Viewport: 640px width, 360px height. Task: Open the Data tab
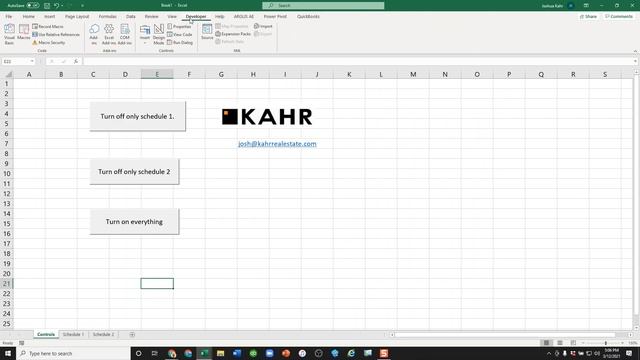131,16
